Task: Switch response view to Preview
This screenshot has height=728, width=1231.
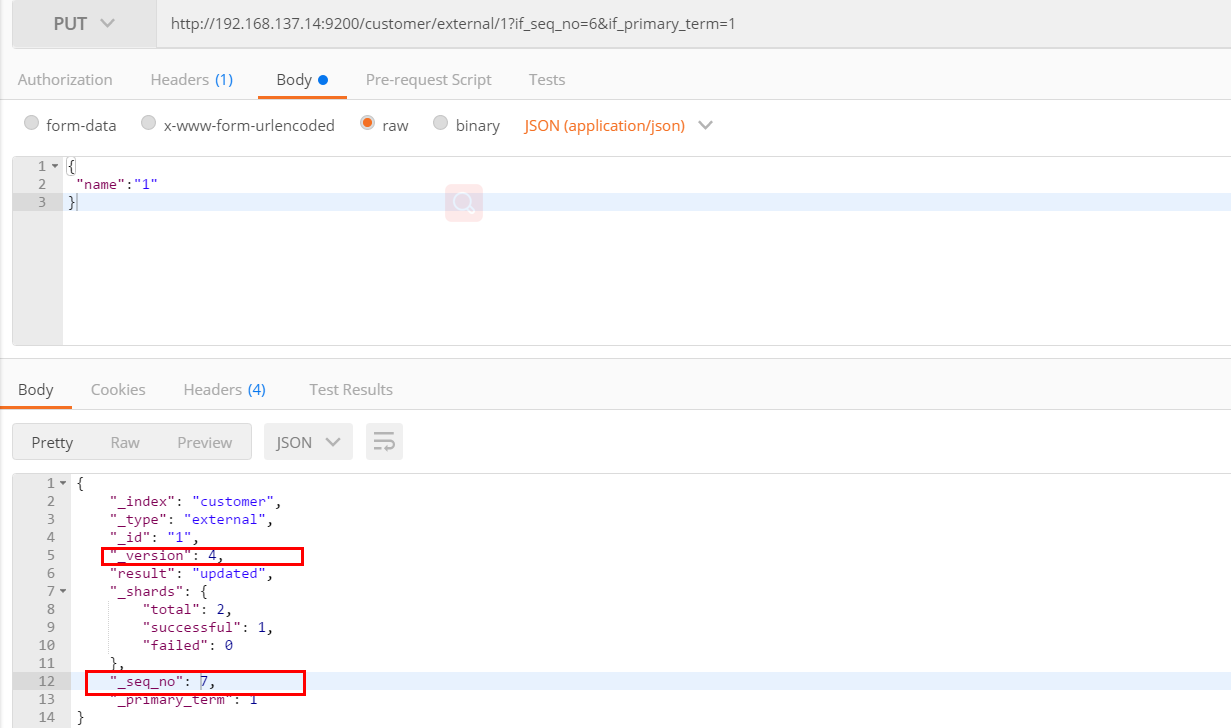Action: (x=204, y=442)
